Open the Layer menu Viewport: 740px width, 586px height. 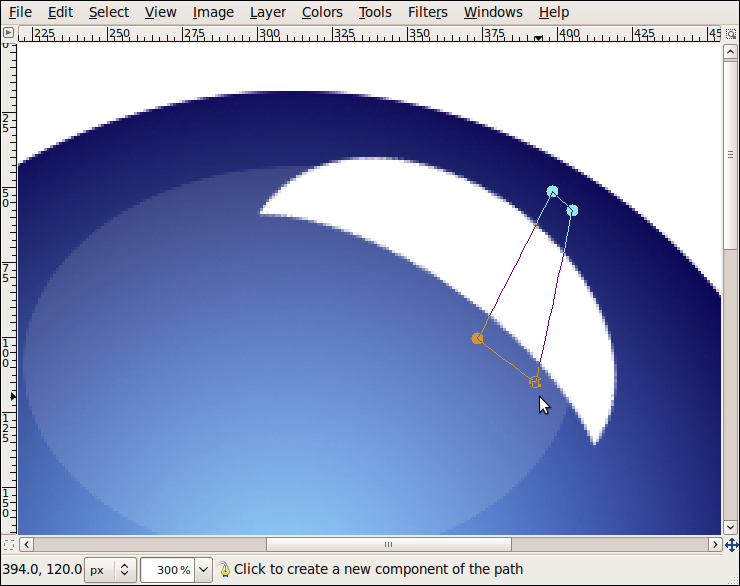268,12
